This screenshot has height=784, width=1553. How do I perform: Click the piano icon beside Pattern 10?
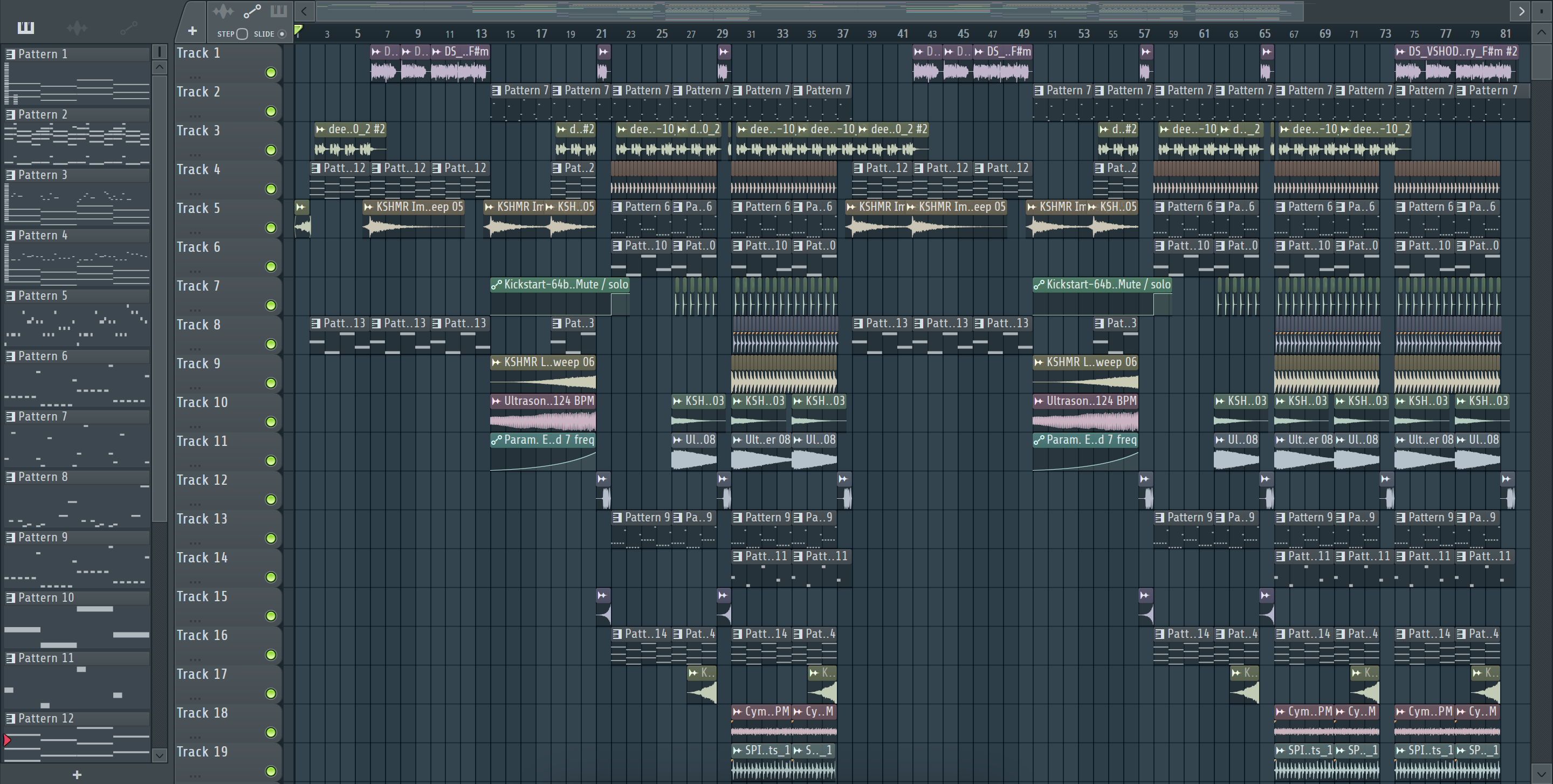click(x=10, y=597)
